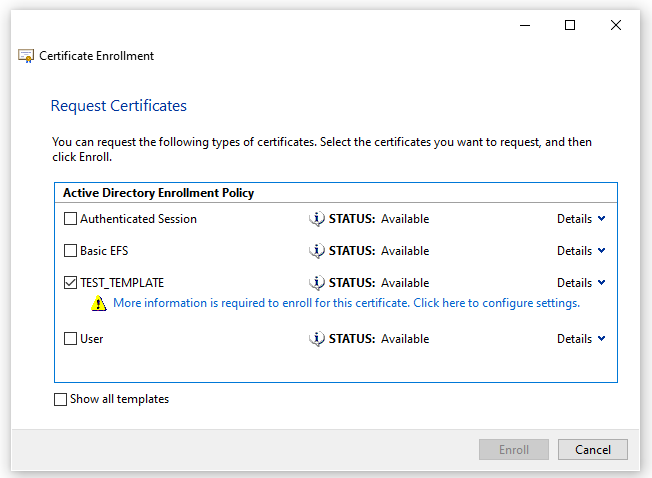This screenshot has width=652, height=478.
Task: Toggle the Show all templates checkbox
Action: [61, 399]
